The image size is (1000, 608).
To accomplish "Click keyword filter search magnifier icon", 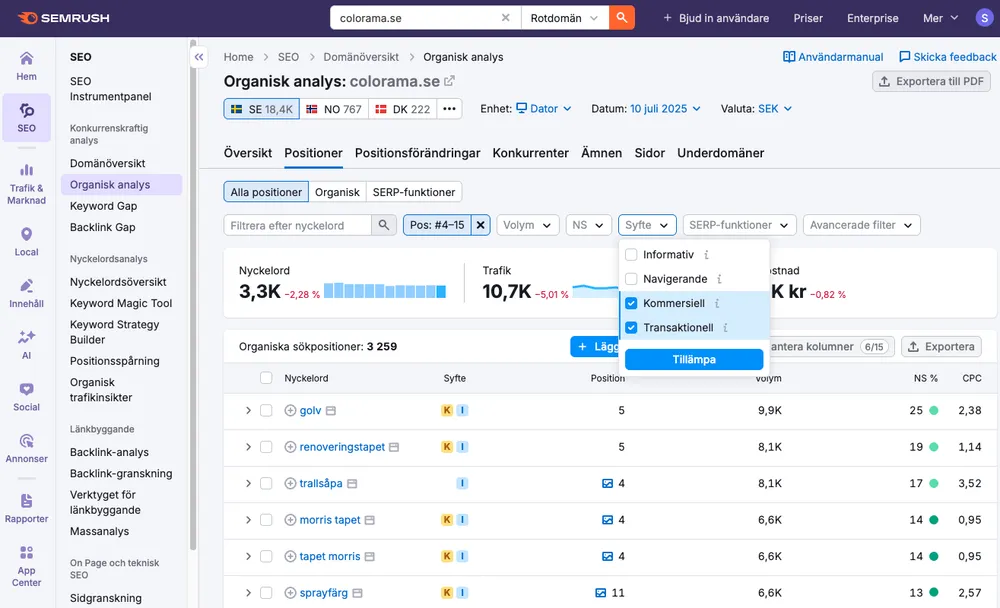I will coord(383,225).
